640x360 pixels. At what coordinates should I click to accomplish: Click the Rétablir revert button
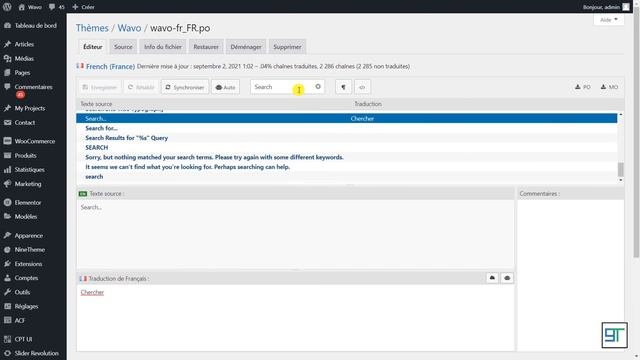[x=141, y=87]
